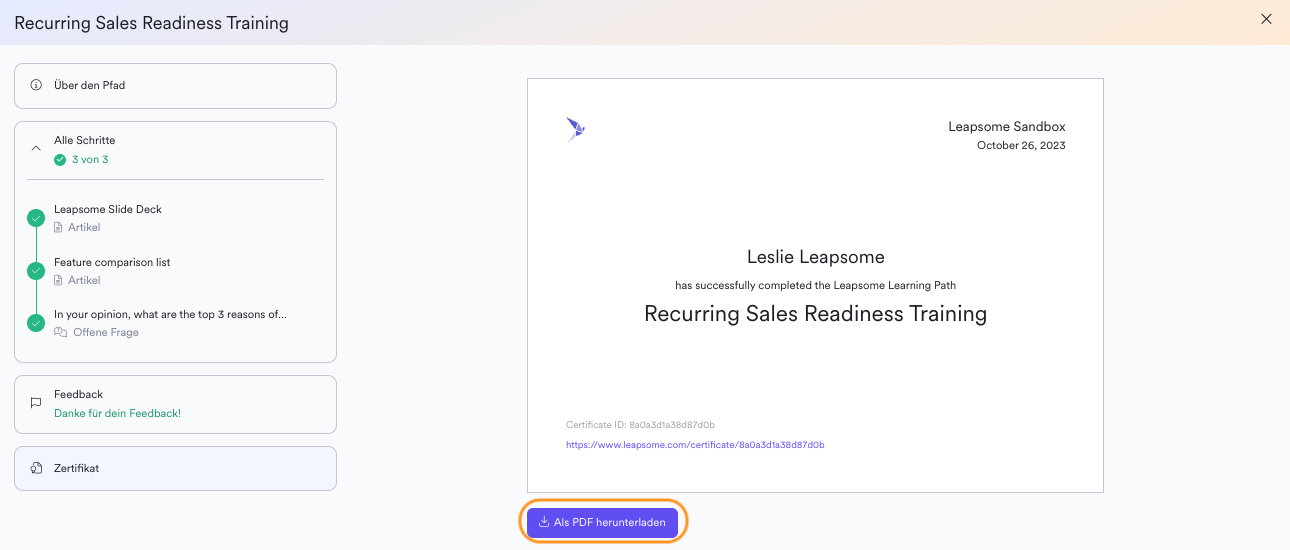Close the Recurring Sales Readiness Training dialog
Image resolution: width=1290 pixels, height=550 pixels.
pos(1266,19)
